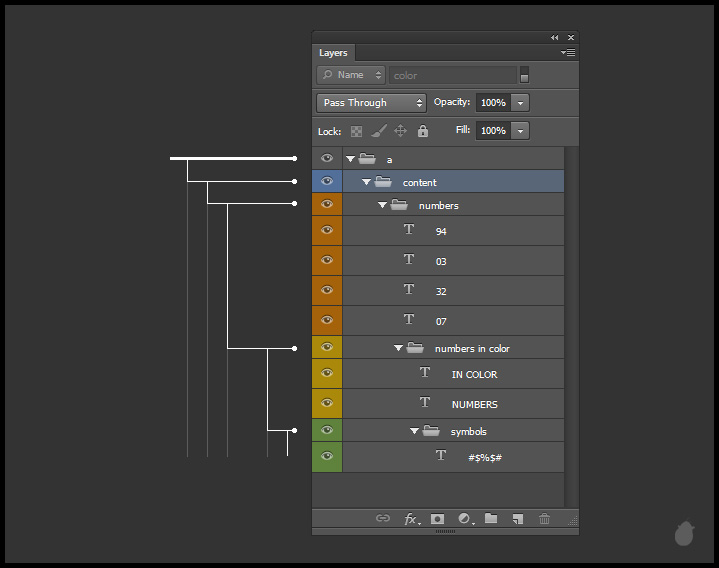Hide the 'content' group visibility eye

(x=327, y=181)
